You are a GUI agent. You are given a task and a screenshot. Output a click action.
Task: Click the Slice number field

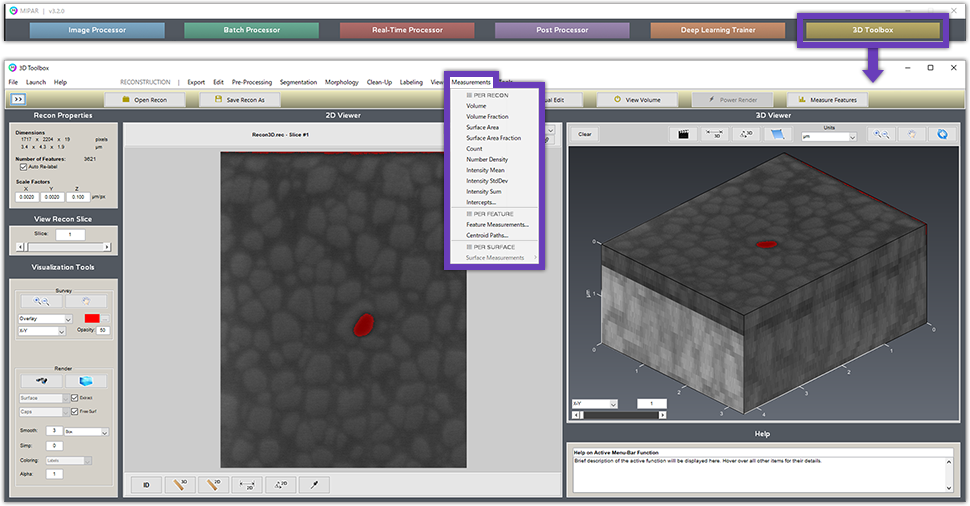71,234
